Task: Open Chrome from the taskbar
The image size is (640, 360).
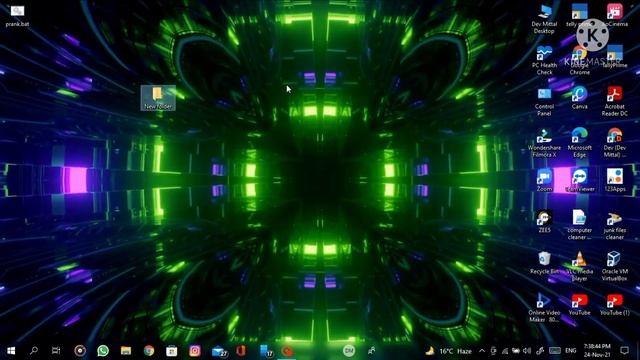Action: pos(149,351)
